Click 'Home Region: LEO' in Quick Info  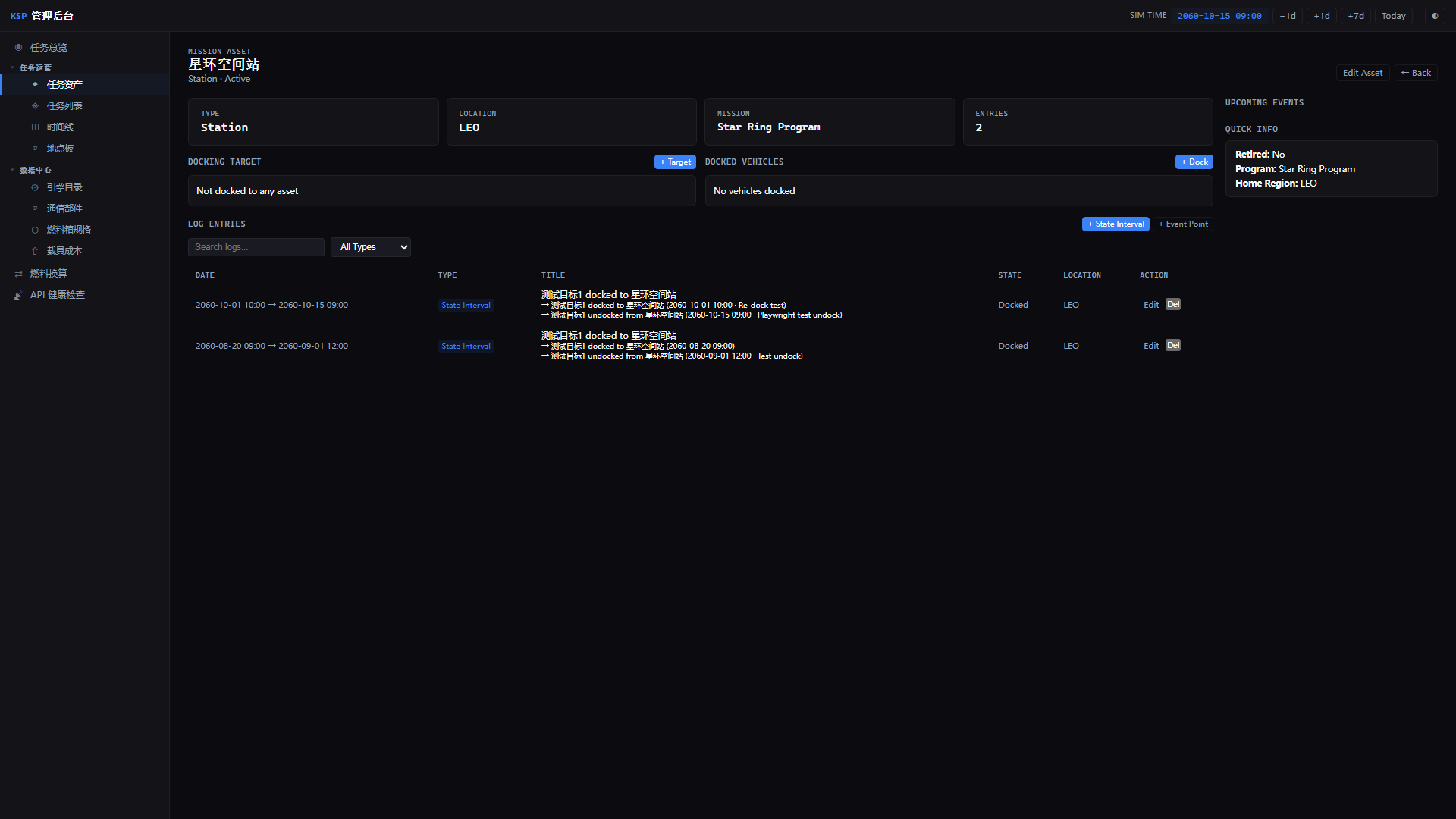(x=1276, y=184)
